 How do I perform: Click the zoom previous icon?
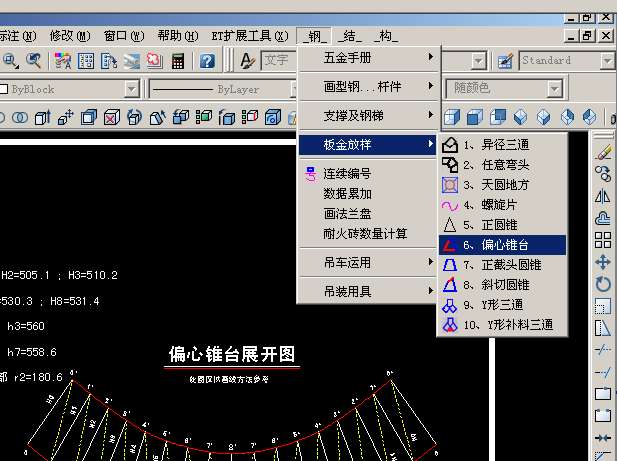(34, 61)
